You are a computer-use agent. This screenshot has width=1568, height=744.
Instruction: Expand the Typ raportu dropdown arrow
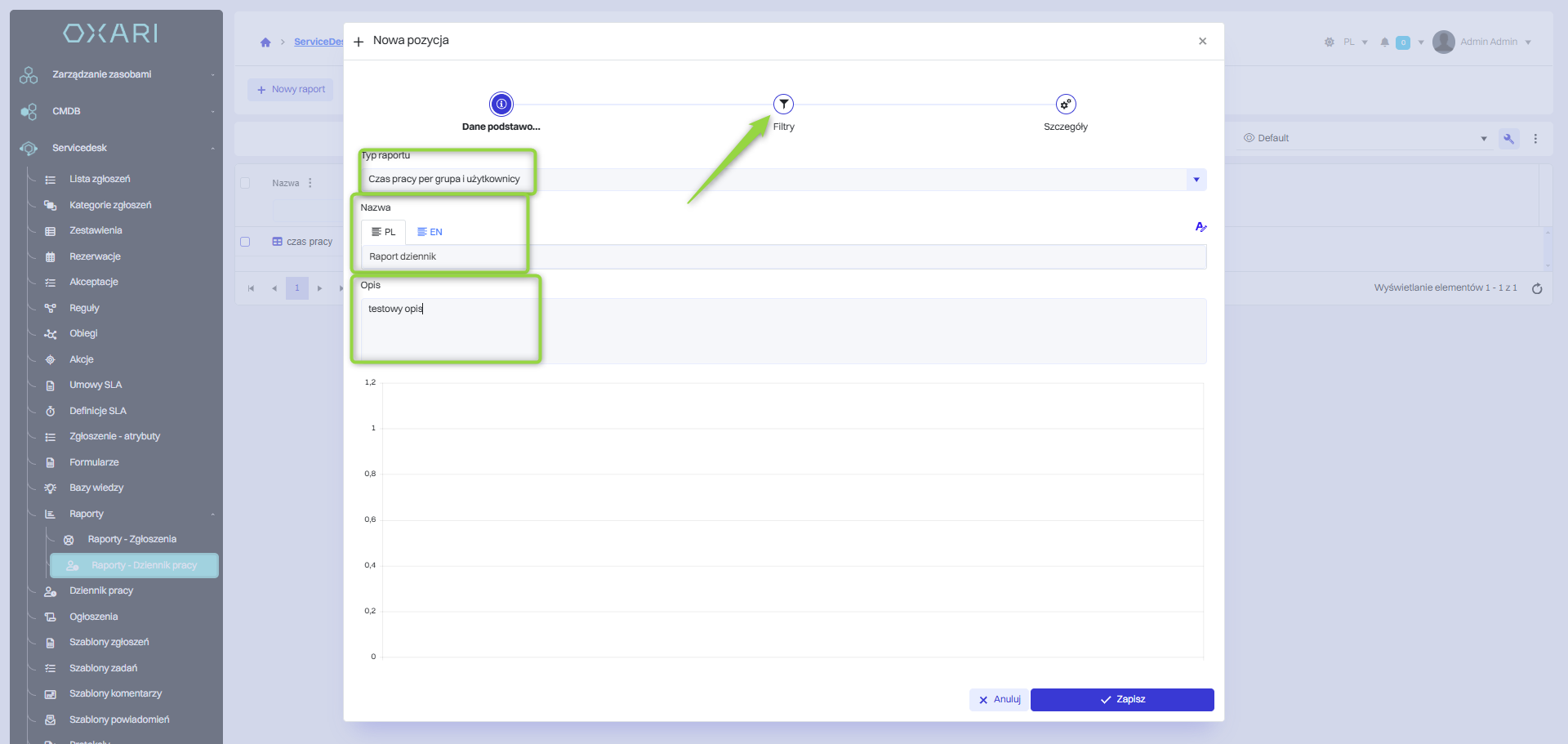1196,180
